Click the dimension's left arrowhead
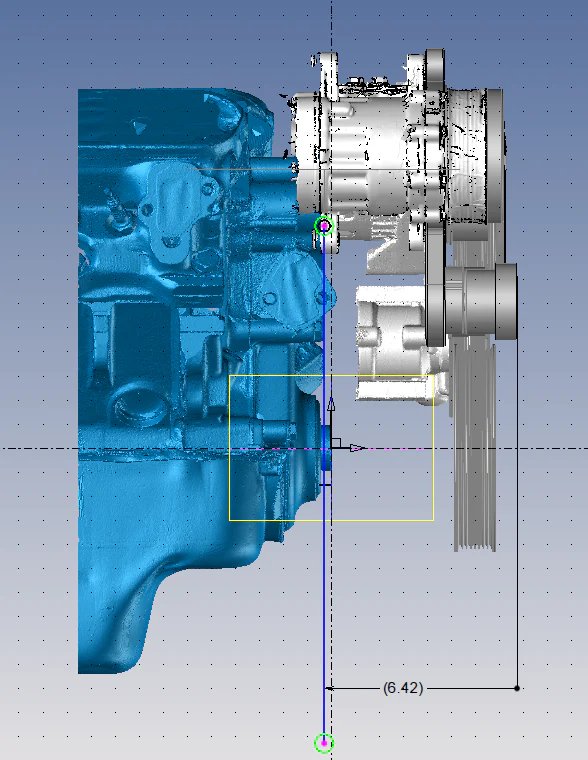 330,688
